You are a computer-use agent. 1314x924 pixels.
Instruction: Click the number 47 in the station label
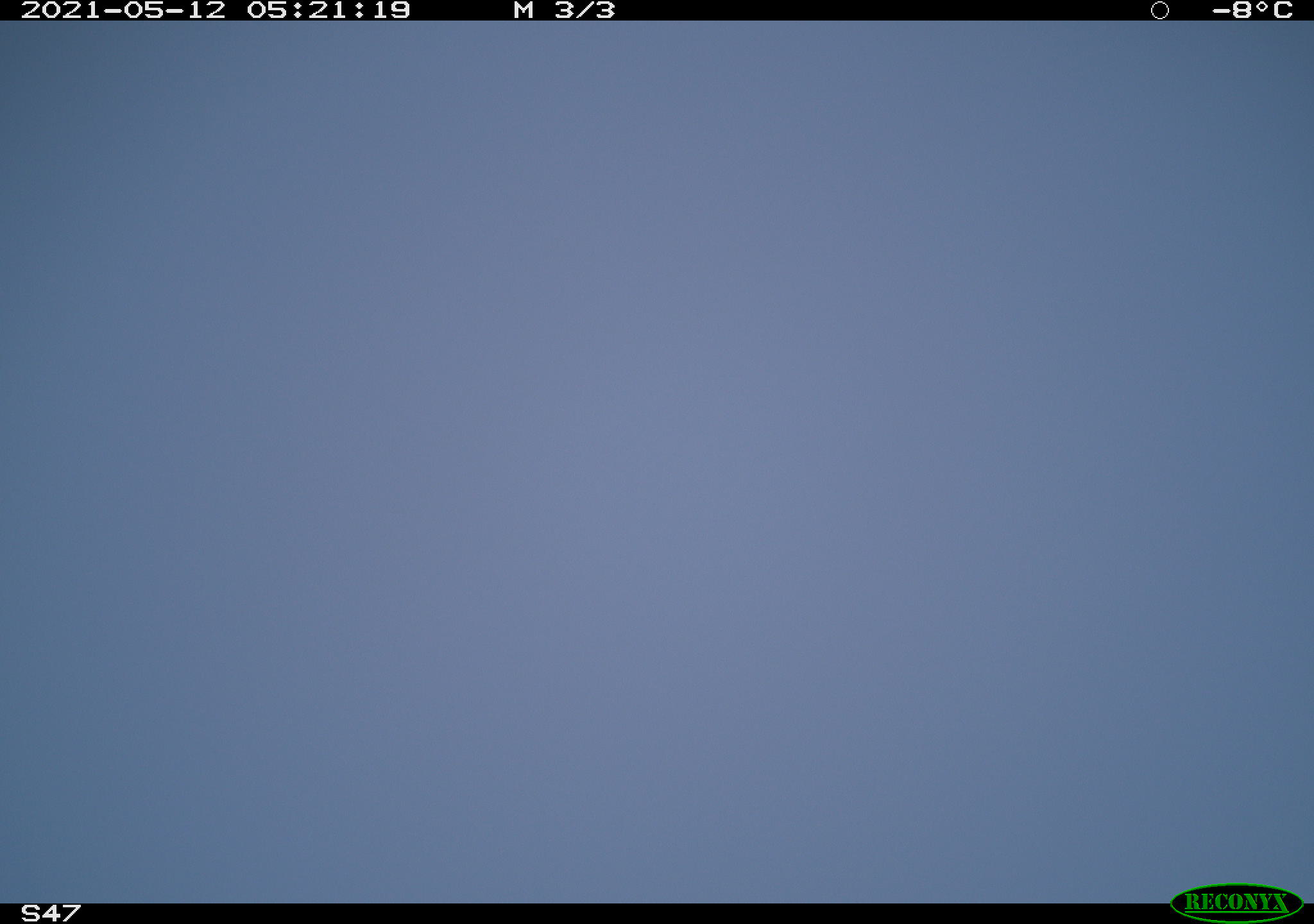[62, 913]
